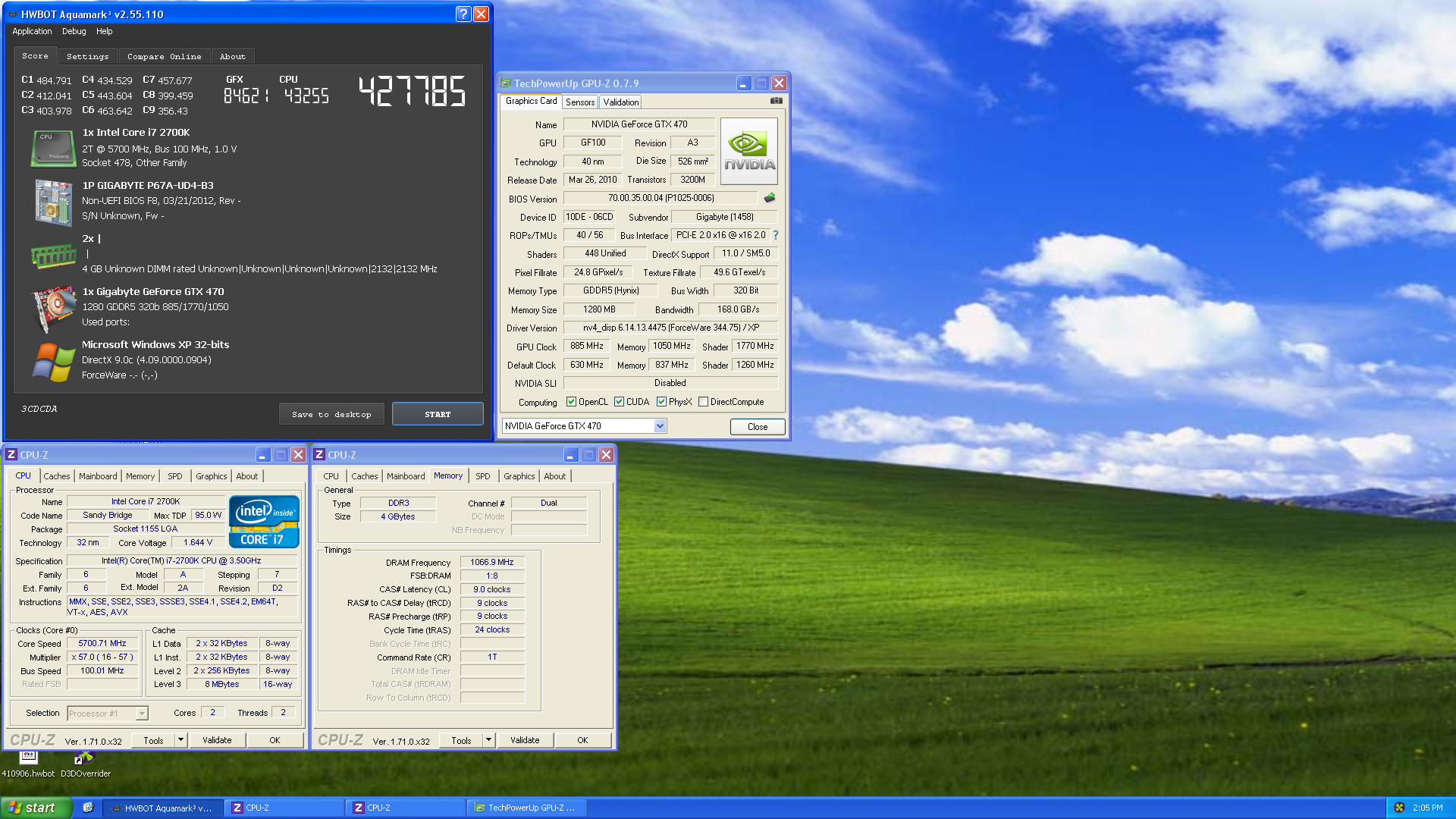Screen dimensions: 1456x819
Task: Select the HWBOT Aquamark taskbar button
Action: point(162,808)
